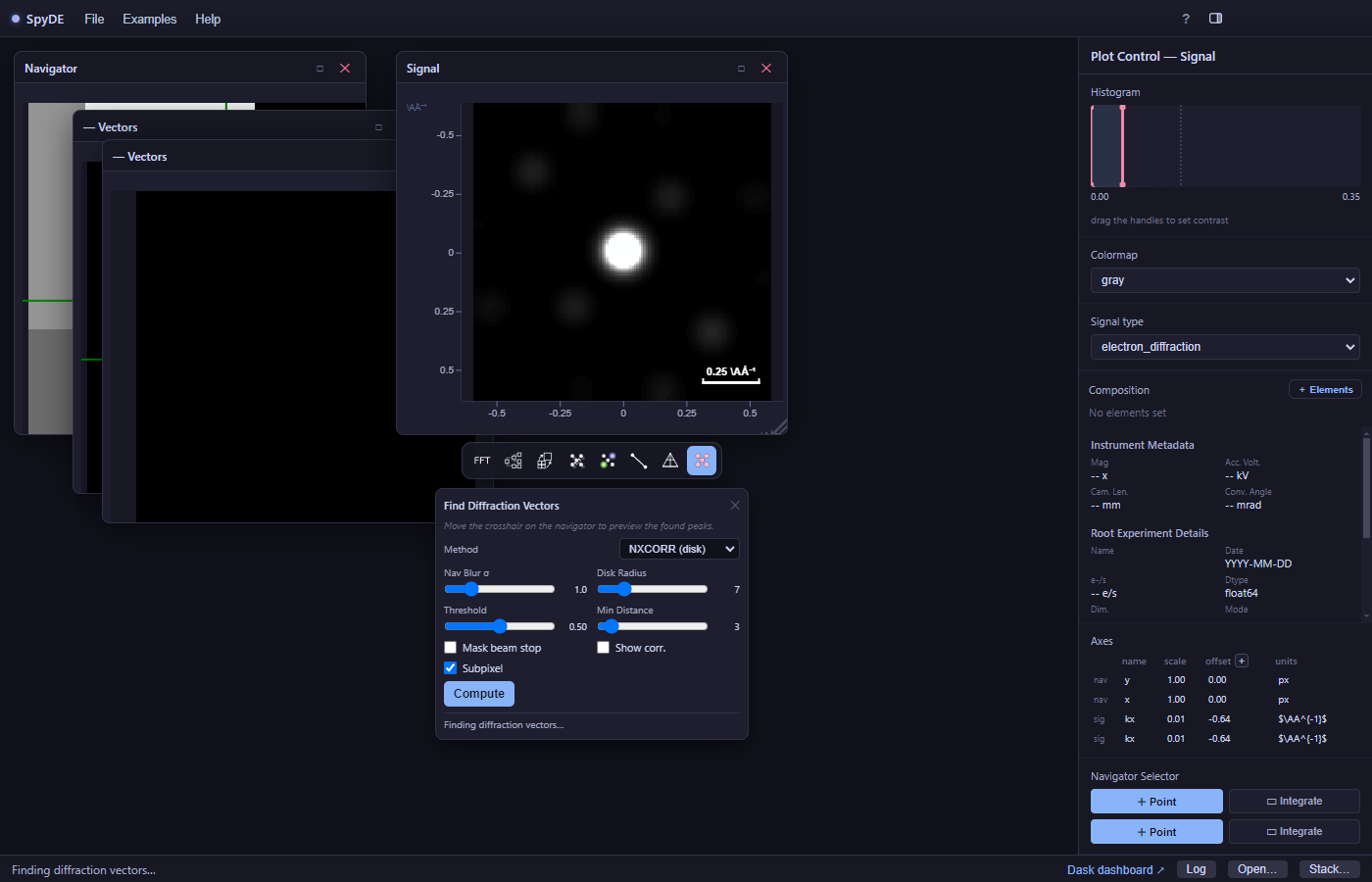
Task: Choose the crossed white dots tool icon
Action: 576,461
